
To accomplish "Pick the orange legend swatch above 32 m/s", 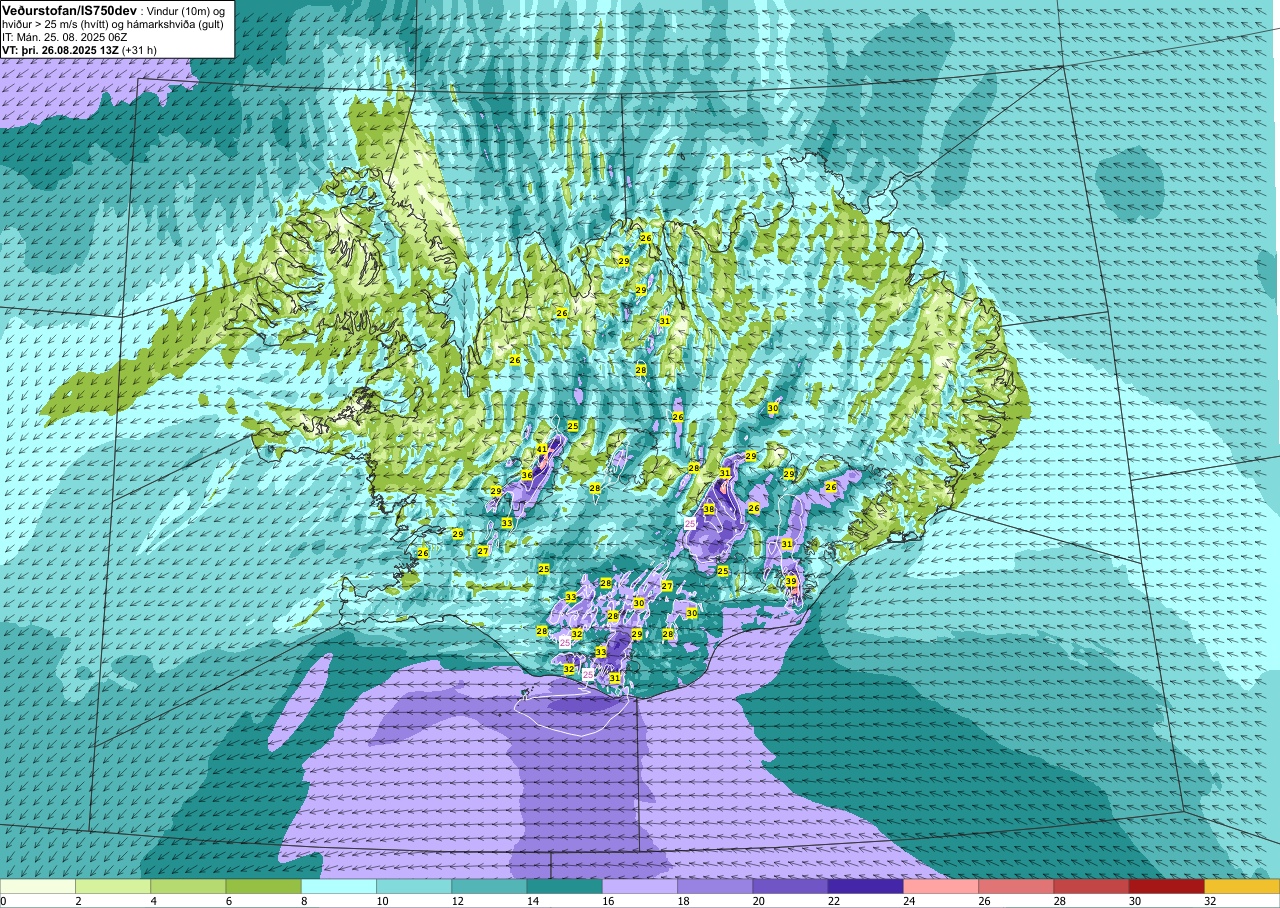I will (1242, 886).
